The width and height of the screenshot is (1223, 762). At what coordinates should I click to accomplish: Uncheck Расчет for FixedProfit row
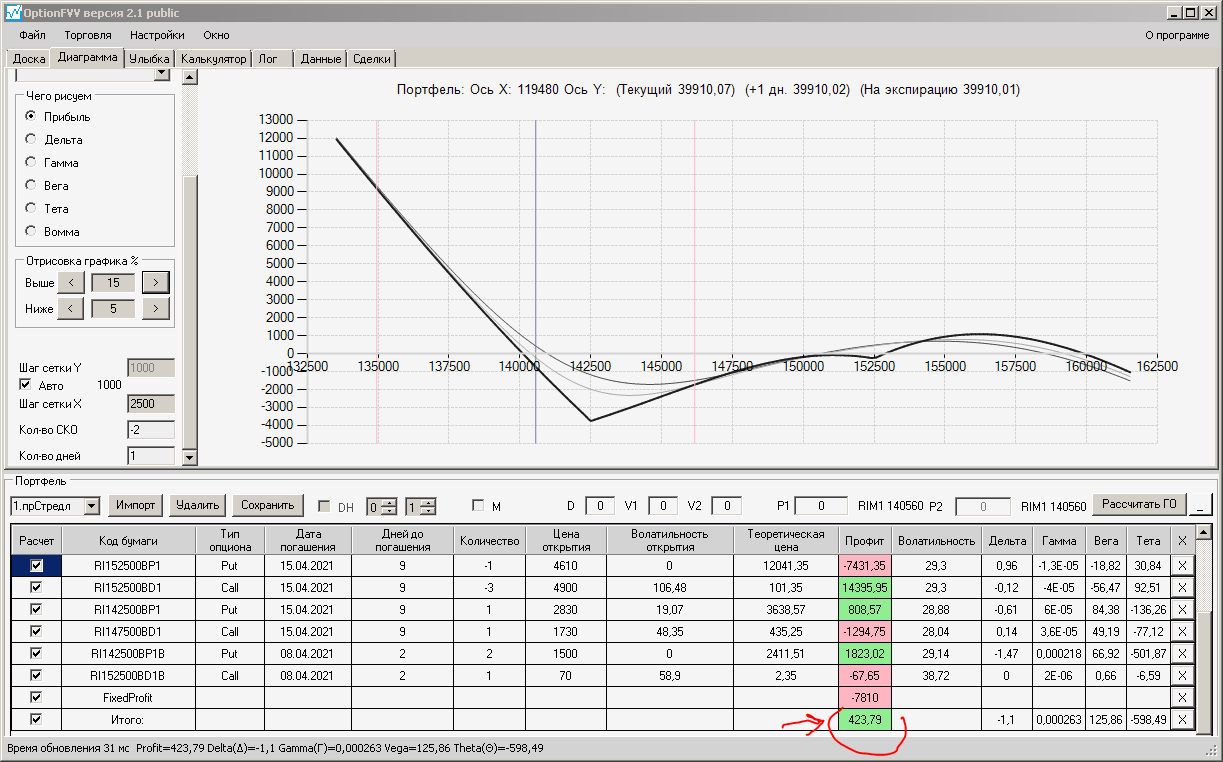(36, 698)
